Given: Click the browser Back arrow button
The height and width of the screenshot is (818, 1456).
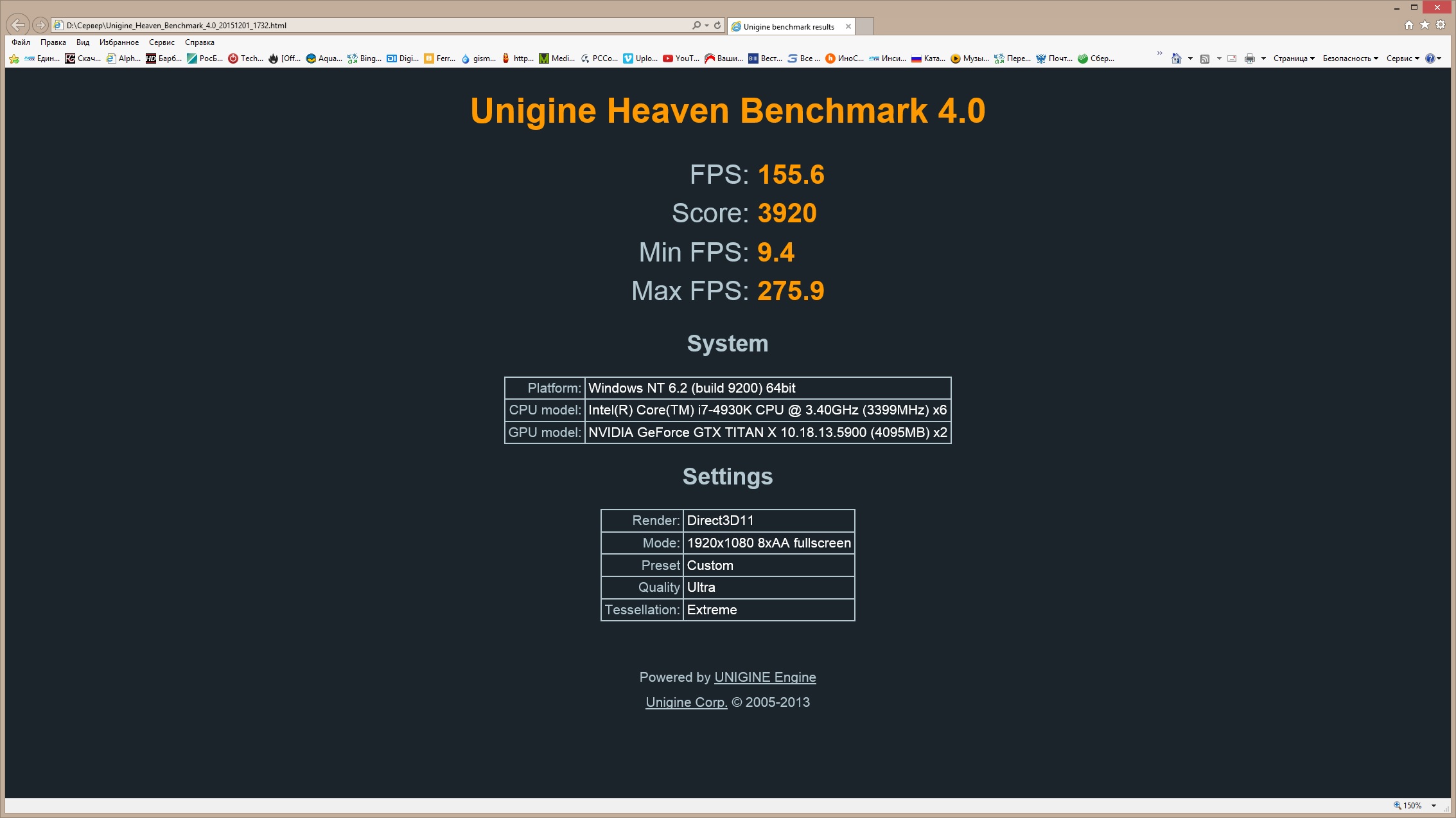Looking at the screenshot, I should (18, 25).
